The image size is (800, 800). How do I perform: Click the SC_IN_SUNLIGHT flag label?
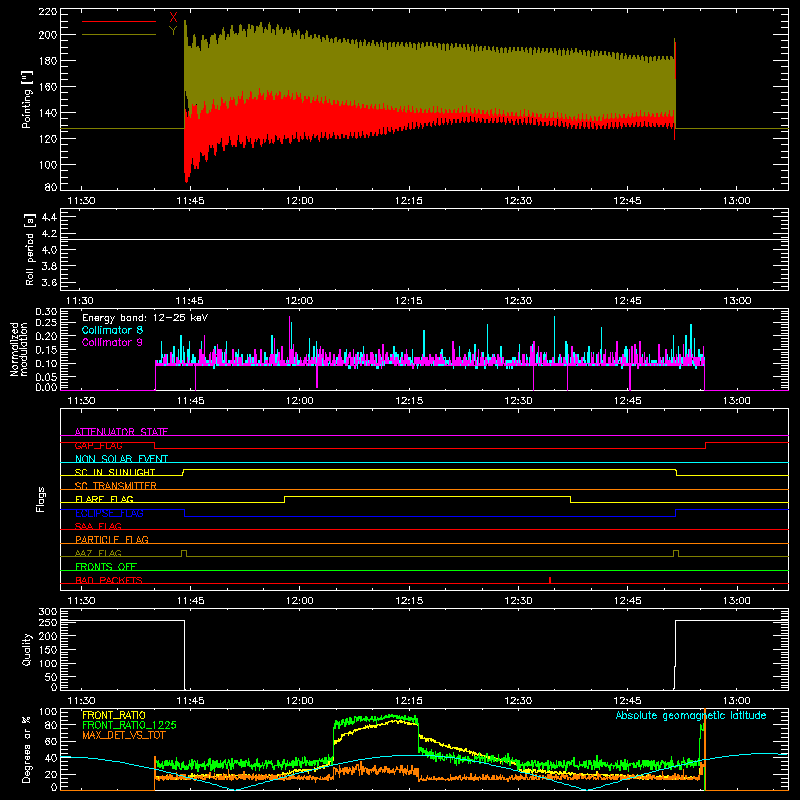(115, 472)
